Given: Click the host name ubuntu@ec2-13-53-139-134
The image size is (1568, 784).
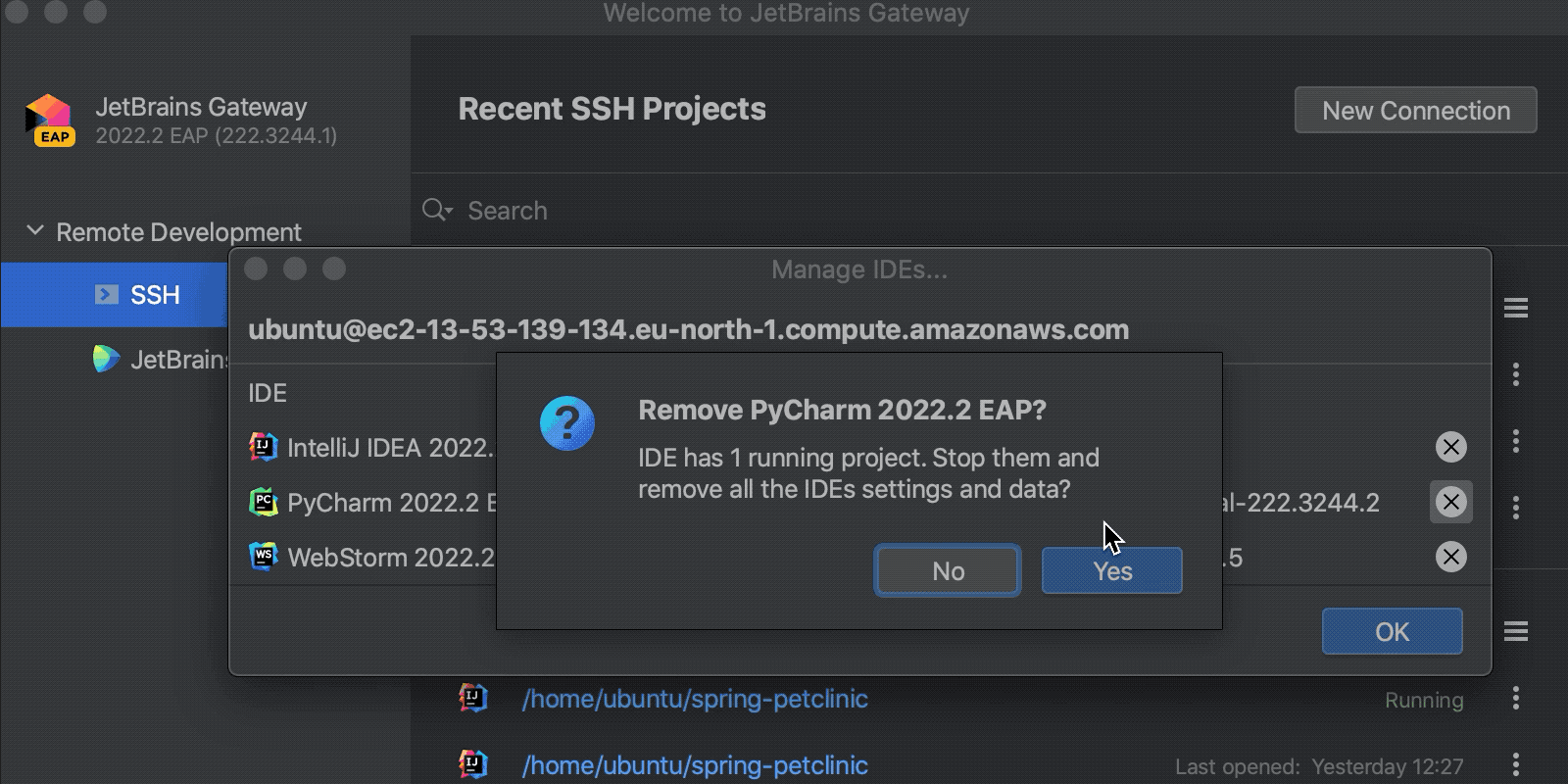Looking at the screenshot, I should click(x=688, y=329).
